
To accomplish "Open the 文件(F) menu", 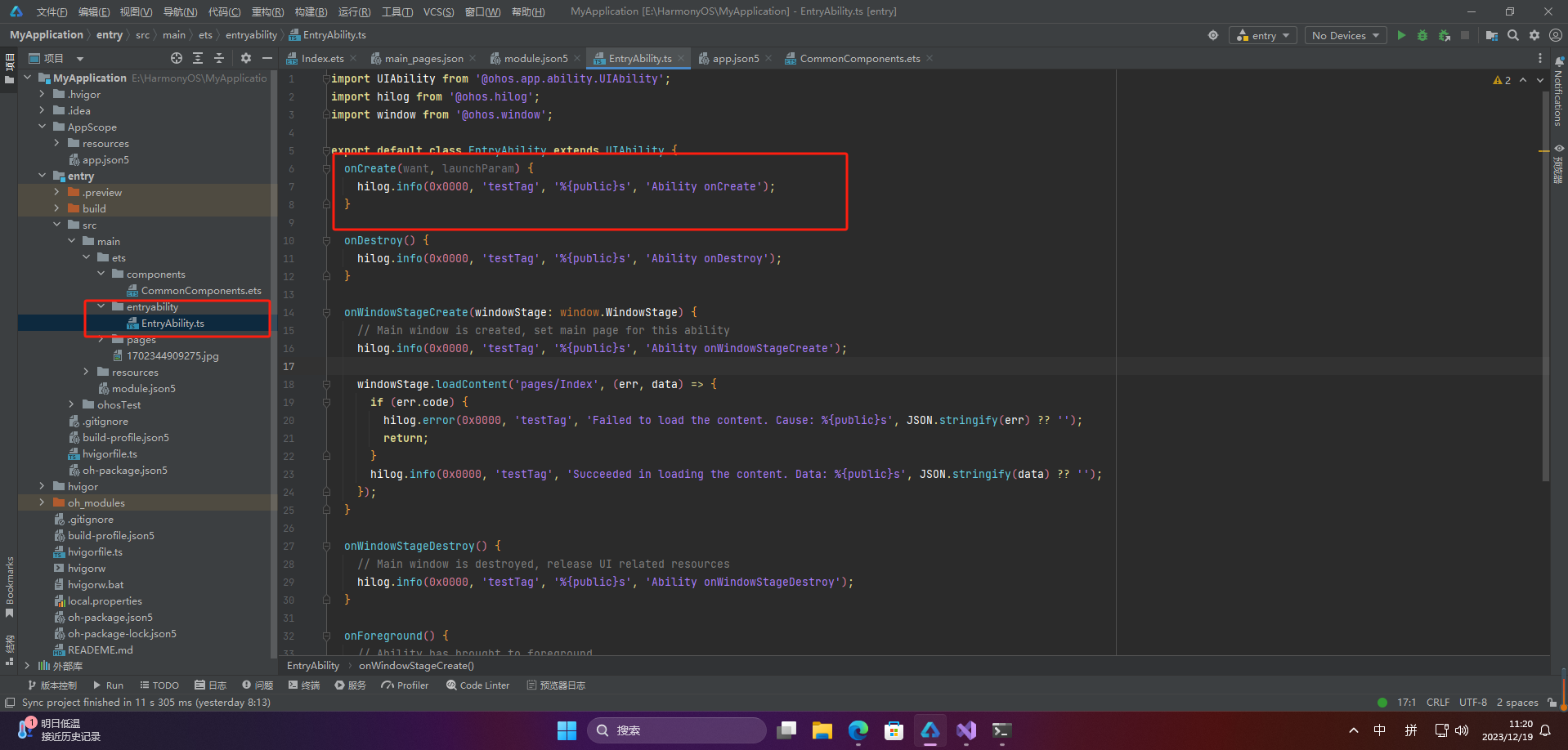I will point(52,11).
